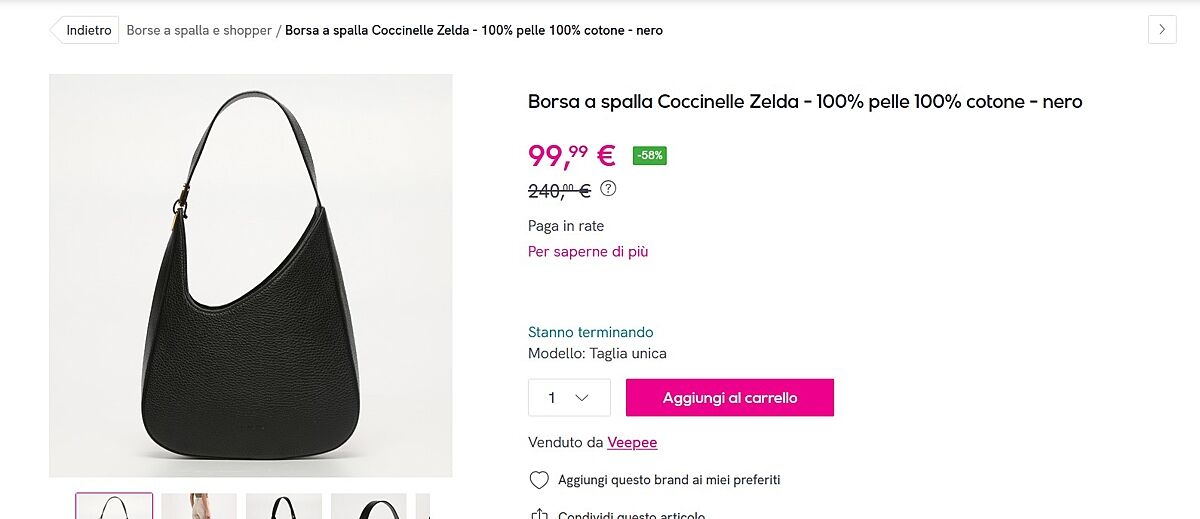Image resolution: width=1200 pixels, height=519 pixels.
Task: Click Aggiungi questo brand ai miei preferiti
Action: tap(669, 480)
